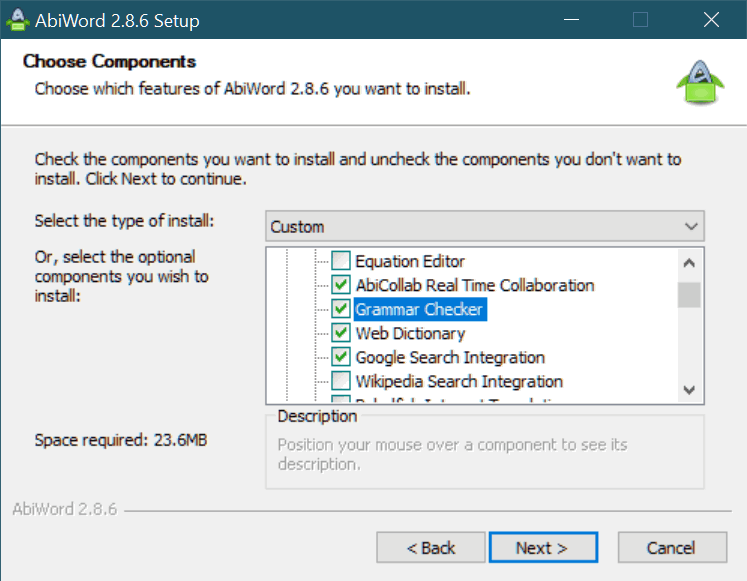Click the Next button
Viewport: 747px width, 581px height.
tap(543, 547)
